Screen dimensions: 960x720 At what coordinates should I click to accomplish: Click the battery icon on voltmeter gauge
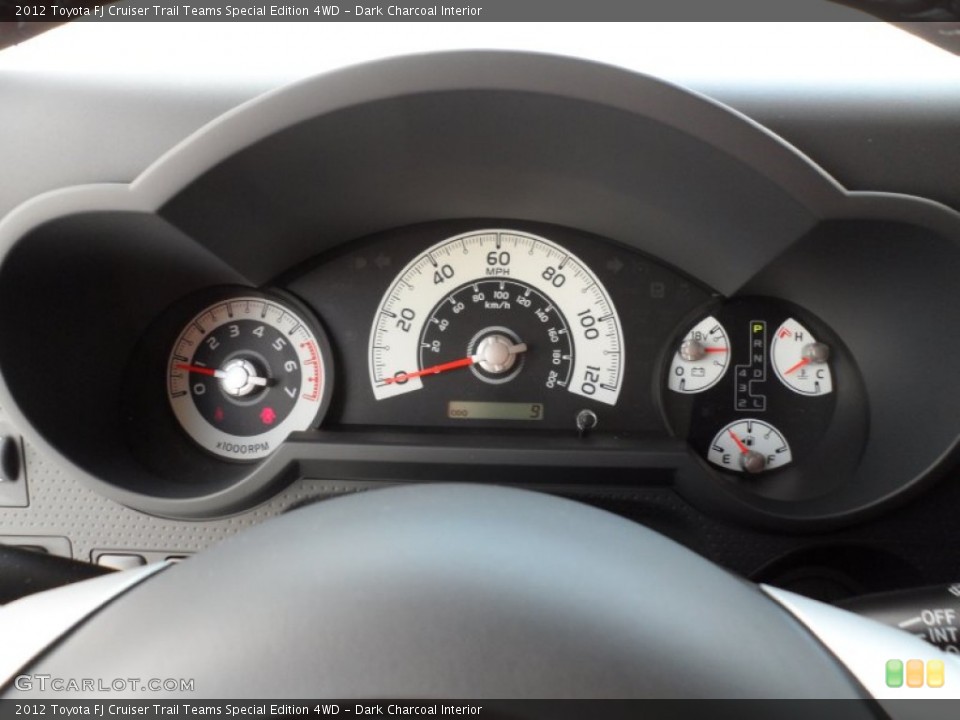pos(697,371)
